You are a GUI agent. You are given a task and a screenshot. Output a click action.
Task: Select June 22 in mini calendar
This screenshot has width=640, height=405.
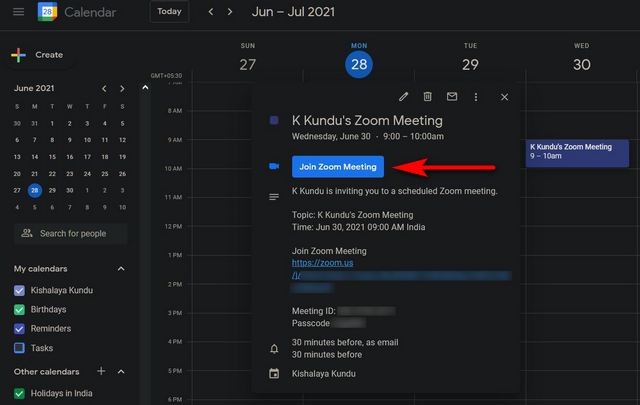pyautogui.click(x=52, y=174)
